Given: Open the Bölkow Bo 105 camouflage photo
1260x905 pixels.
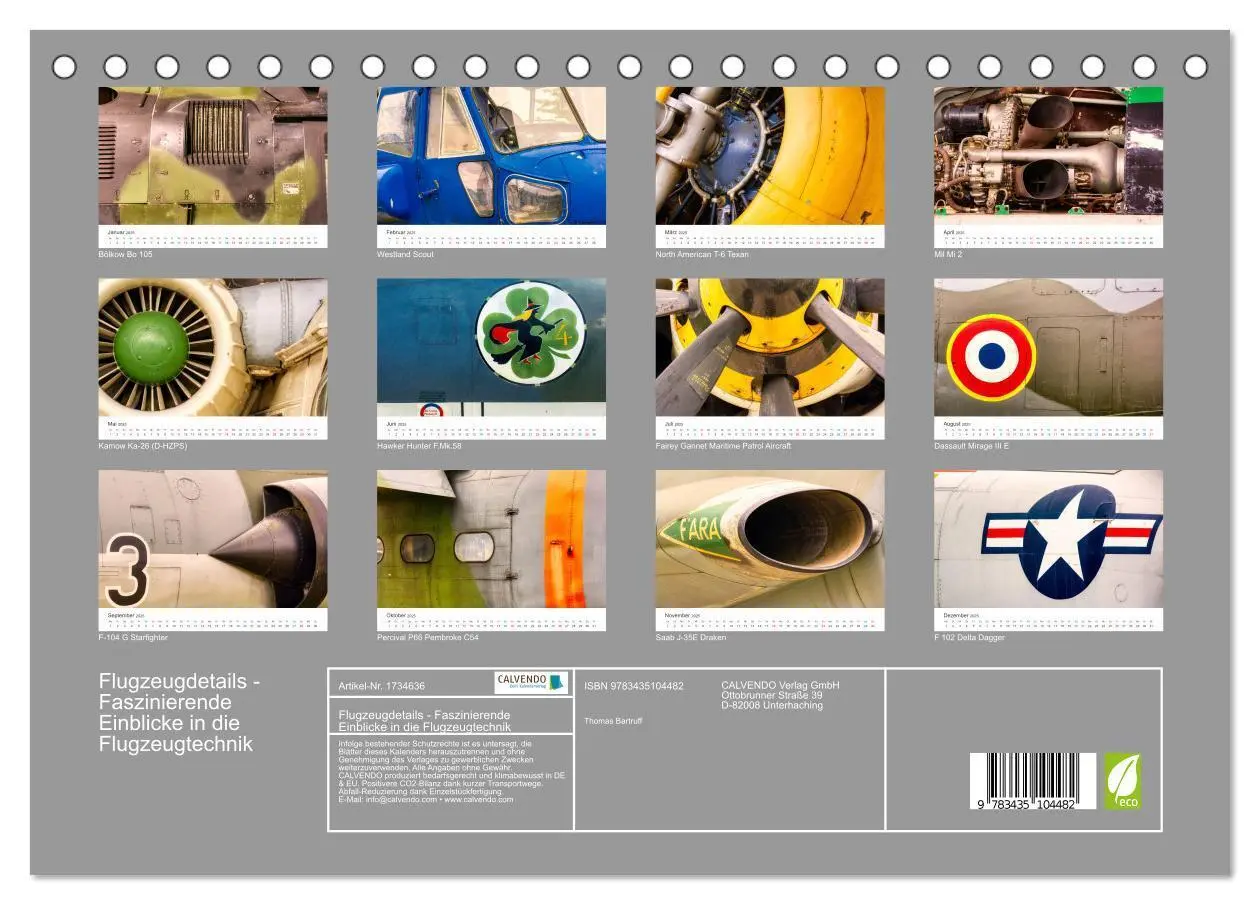Looking at the screenshot, I should [x=213, y=155].
